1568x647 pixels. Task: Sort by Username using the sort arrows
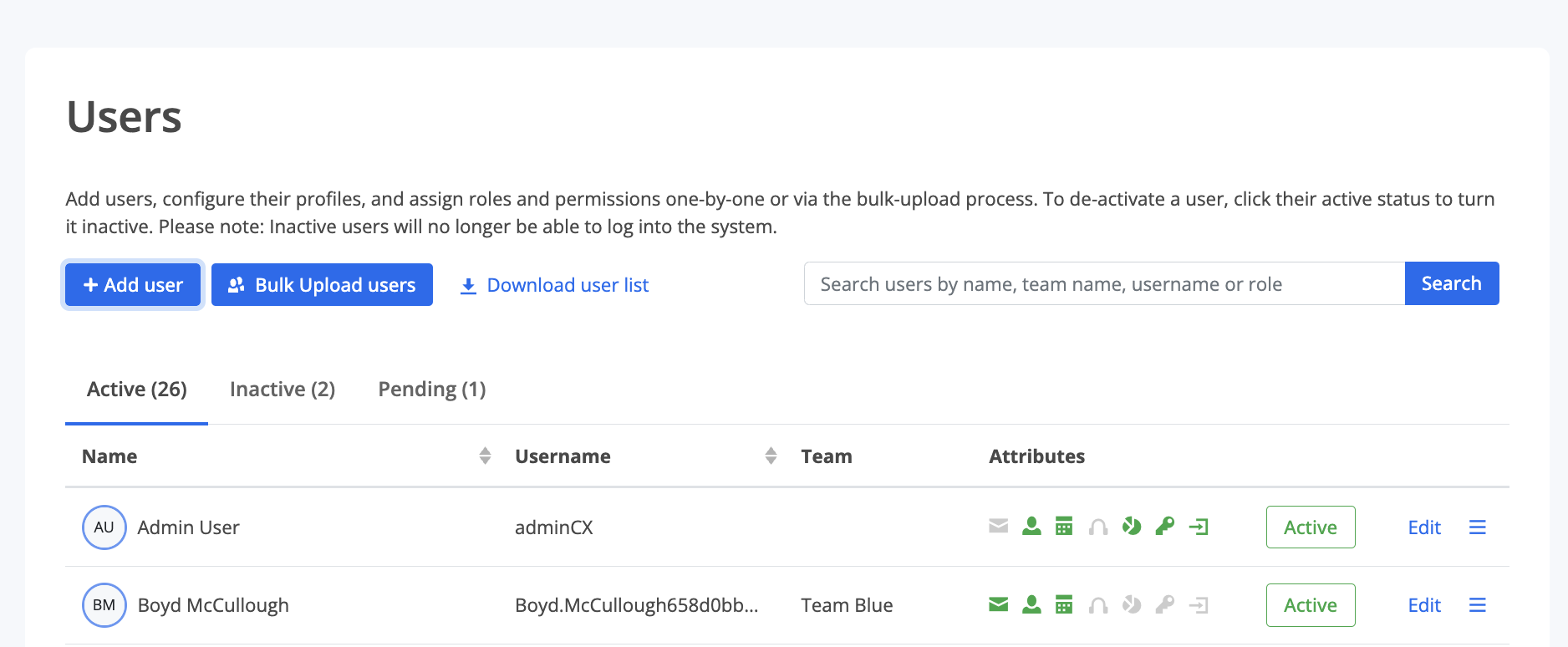(x=771, y=456)
